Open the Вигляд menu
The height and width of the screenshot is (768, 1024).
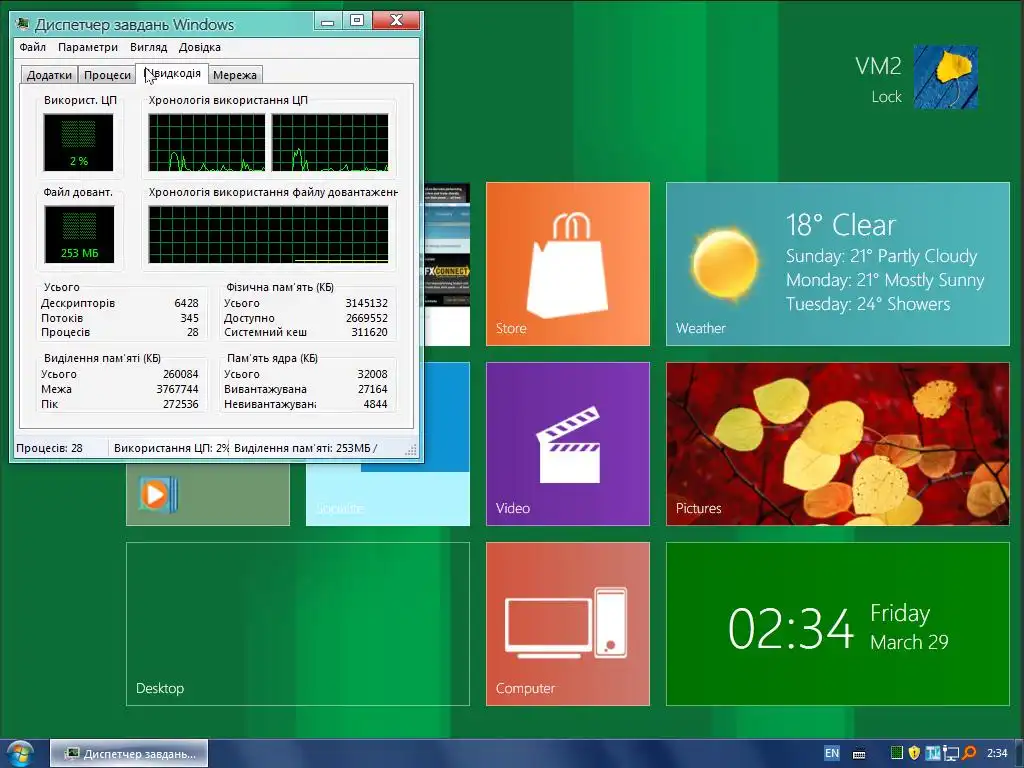pos(148,47)
